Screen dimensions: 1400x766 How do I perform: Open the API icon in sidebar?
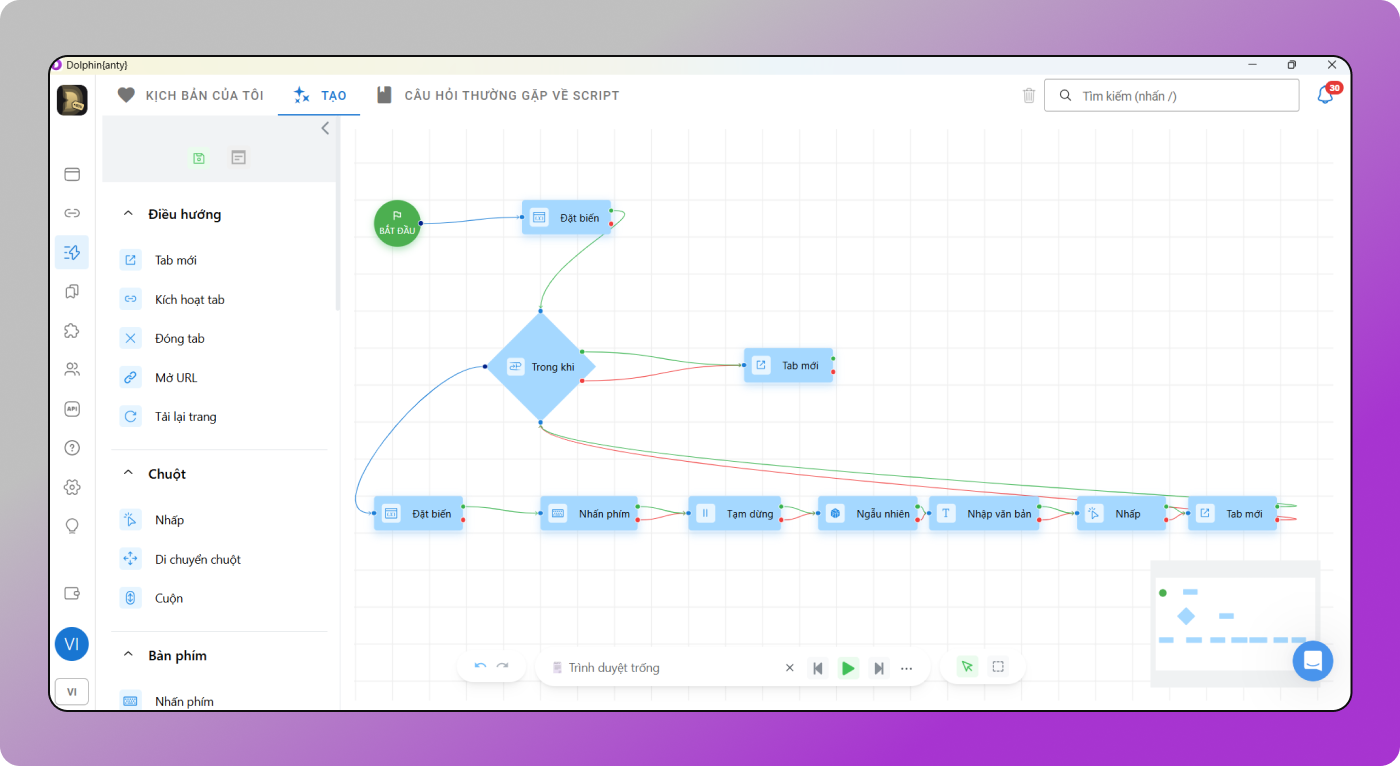72,409
